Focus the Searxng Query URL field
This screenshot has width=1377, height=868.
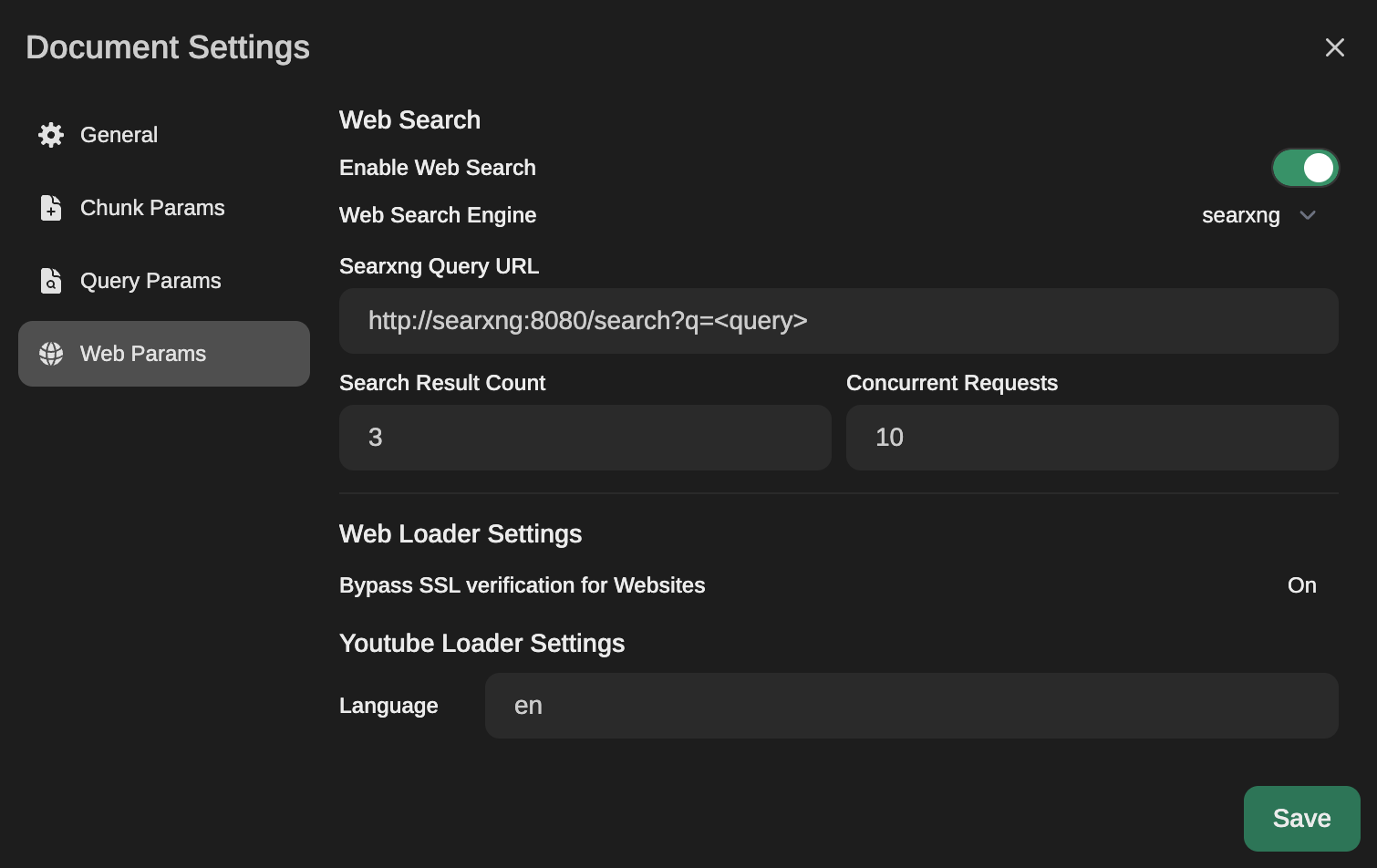[x=839, y=321]
